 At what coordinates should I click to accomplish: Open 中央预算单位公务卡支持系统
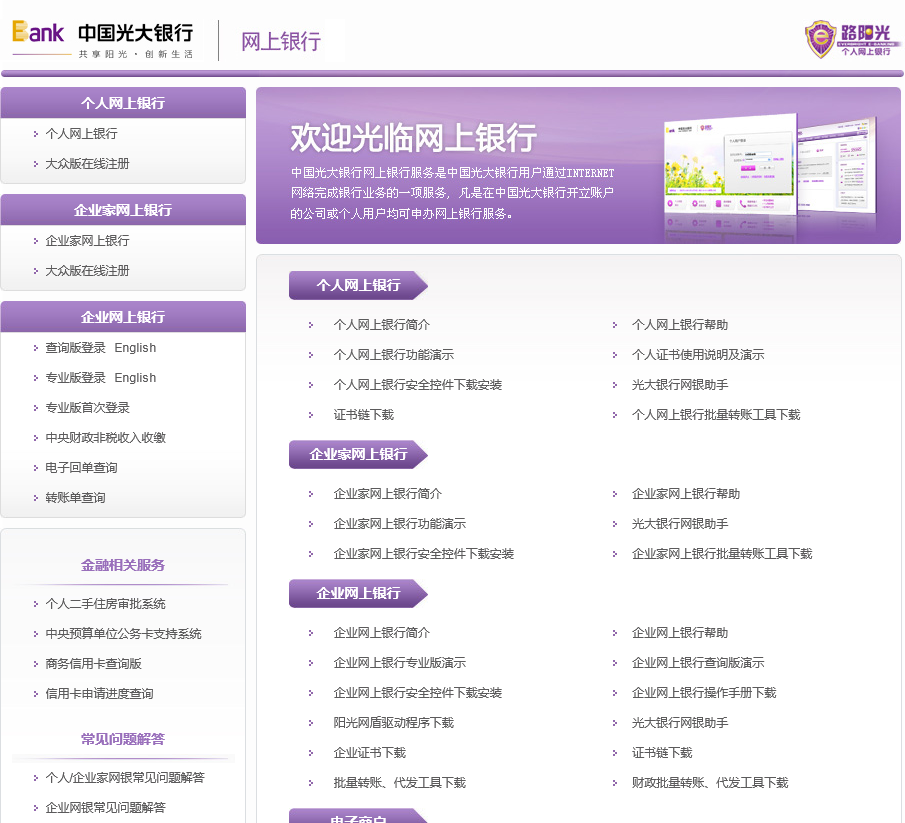point(124,634)
